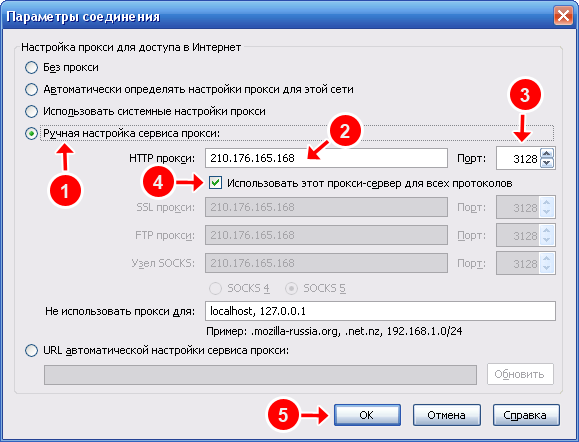Select Ручная настройка сервиса прокси radio
579x442 pixels.
(31, 133)
